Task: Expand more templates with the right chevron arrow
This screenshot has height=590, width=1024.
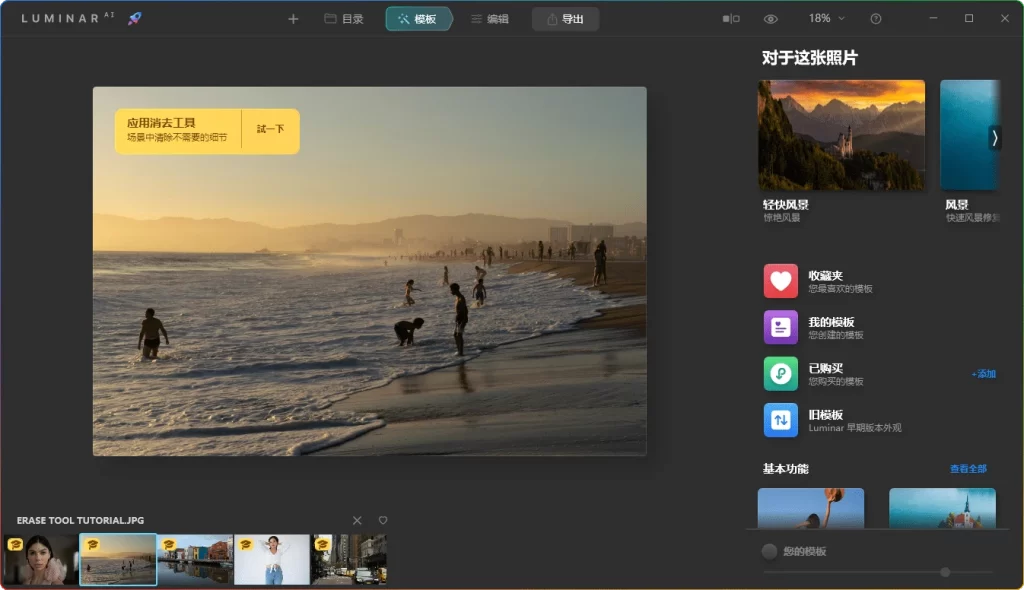Action: [x=993, y=139]
